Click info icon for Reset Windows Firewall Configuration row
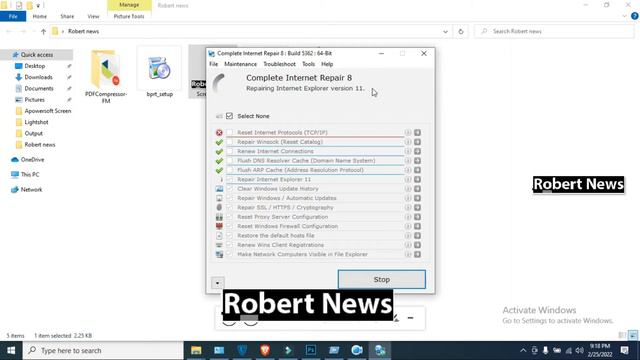This screenshot has height=360, width=640. tap(408, 227)
